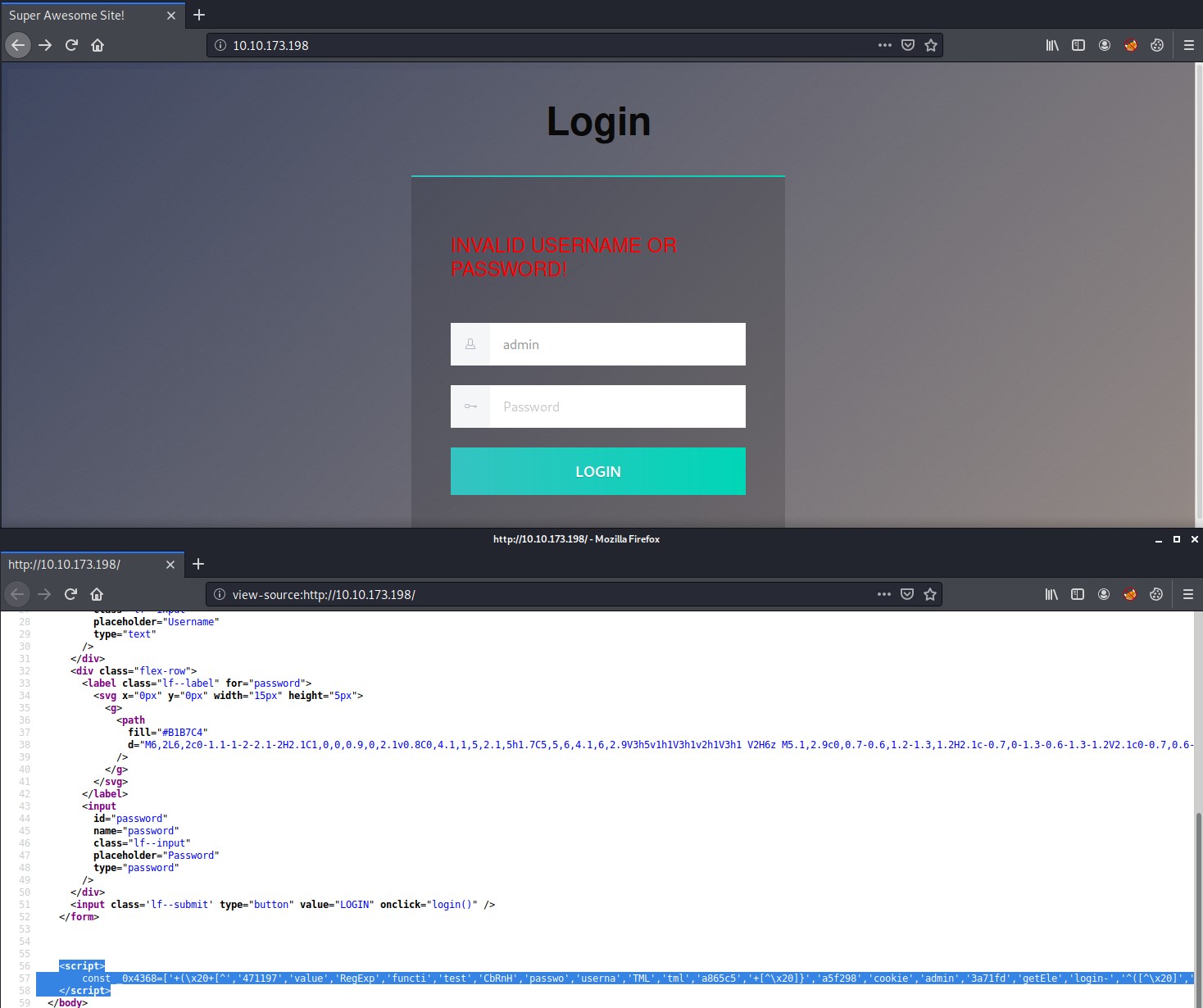Open page actions menu in view-source window
Image resolution: width=1203 pixels, height=1008 pixels.
tap(884, 594)
